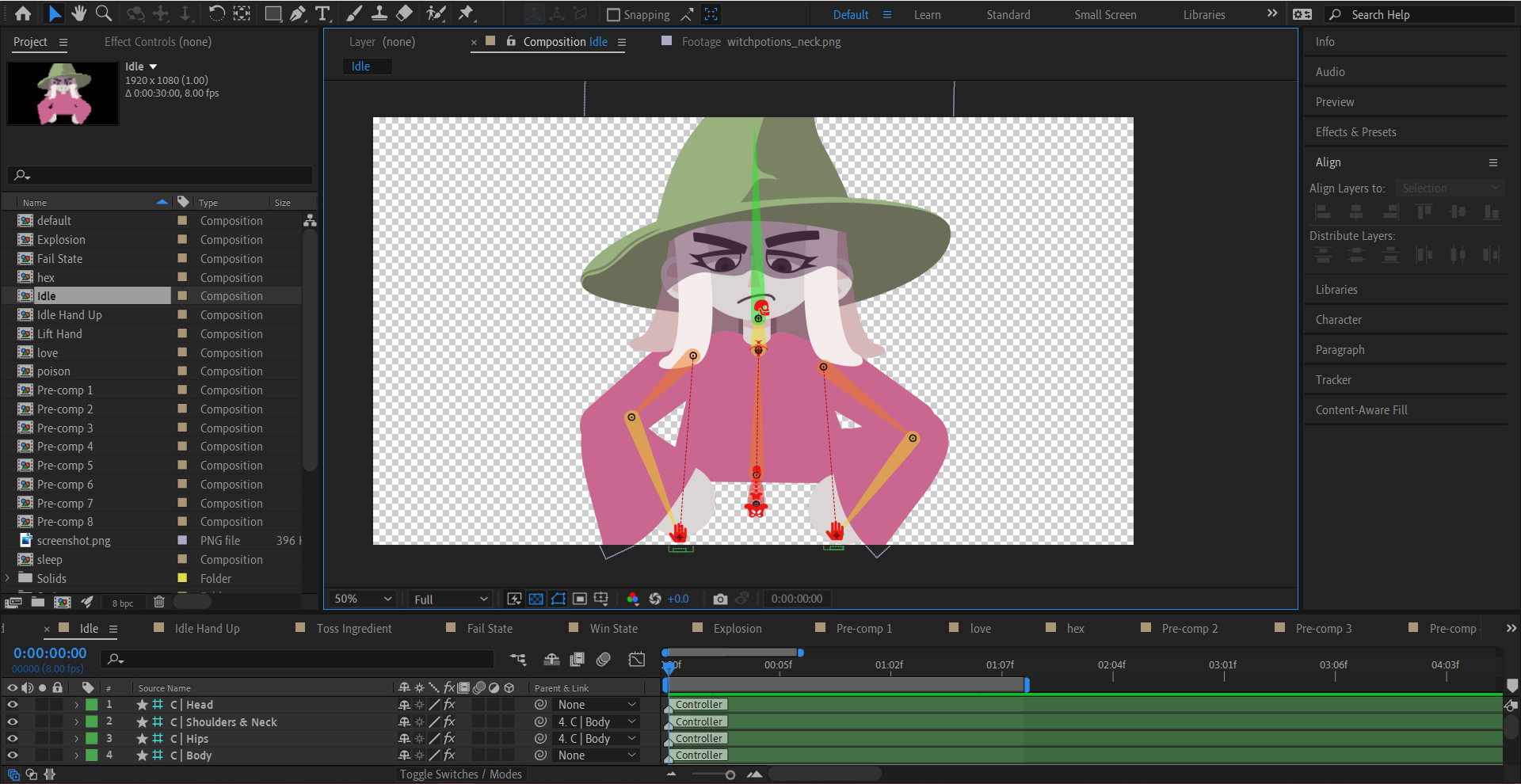Viewport: 1521px width, 784px height.
Task: Toggle mask and shape path visibility
Action: pyautogui.click(x=558, y=599)
